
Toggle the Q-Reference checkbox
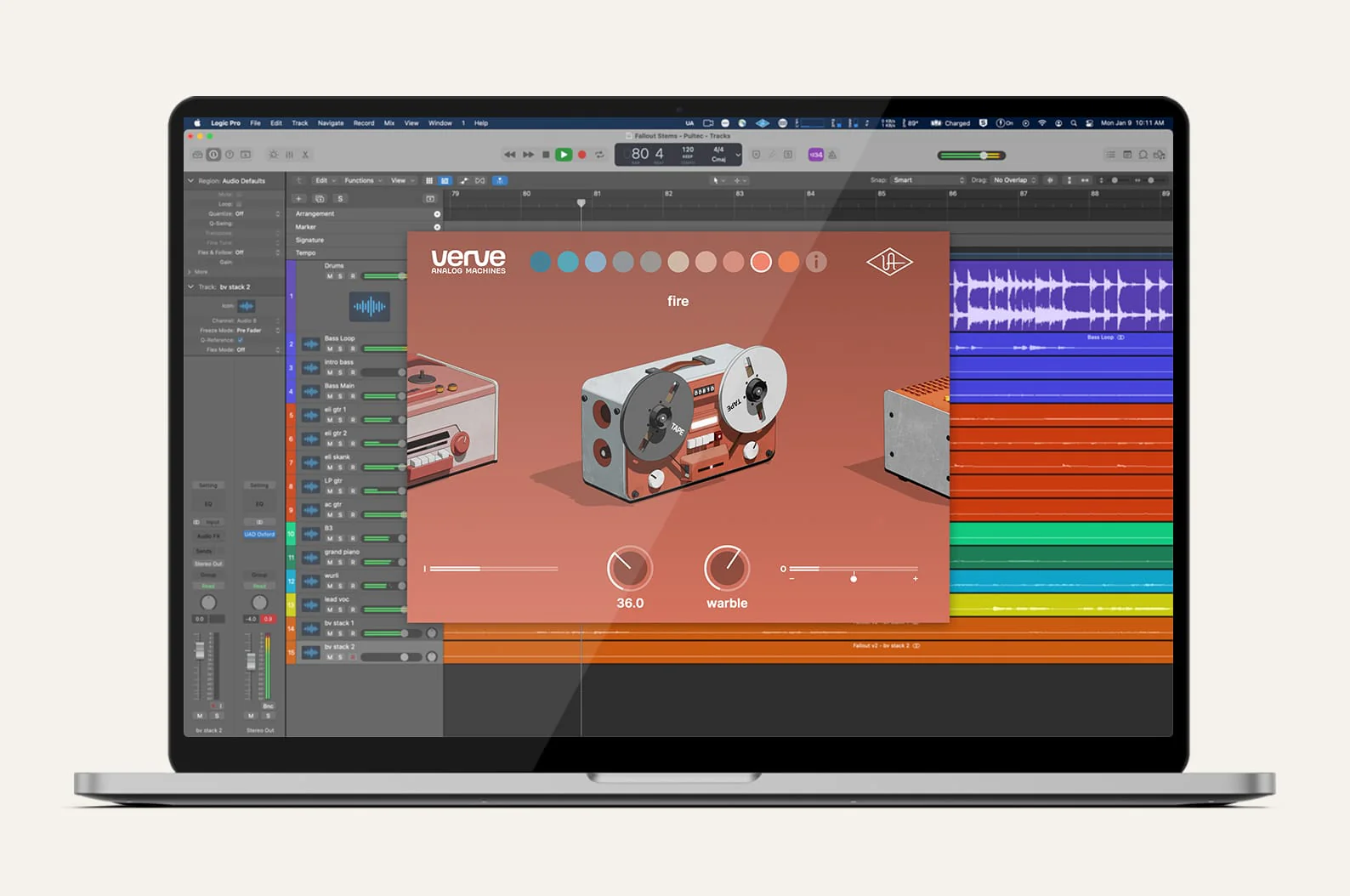(x=240, y=340)
